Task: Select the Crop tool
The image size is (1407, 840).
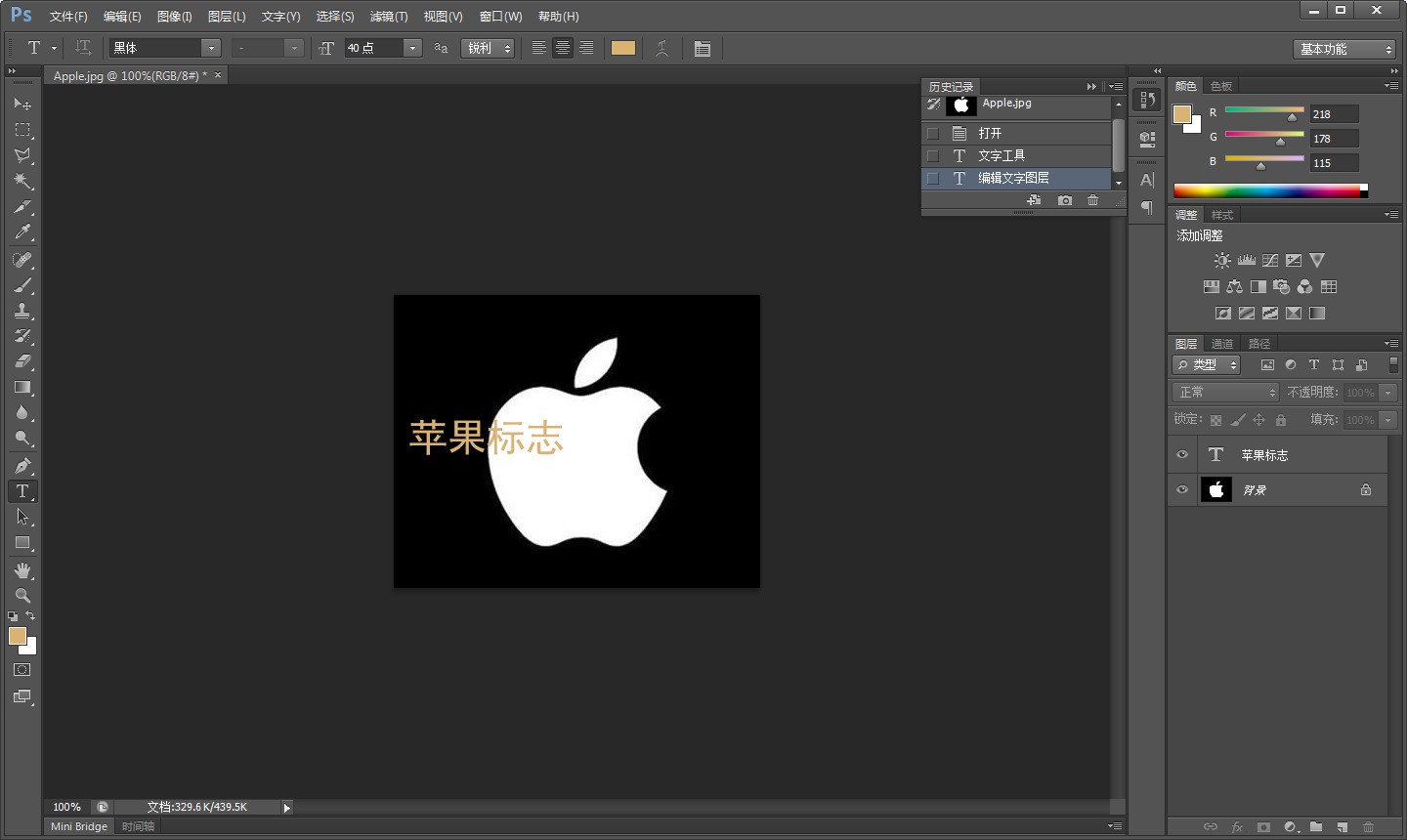Action: click(x=22, y=207)
